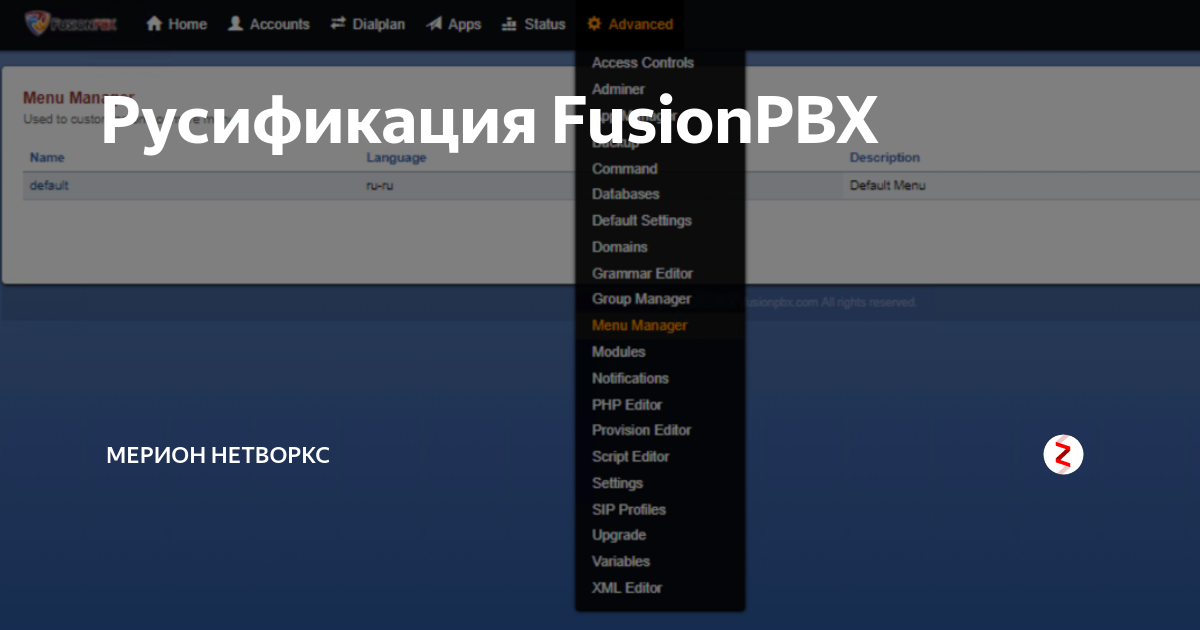Viewport: 1200px width, 630px height.
Task: Open SIP Profiles
Action: point(628,510)
